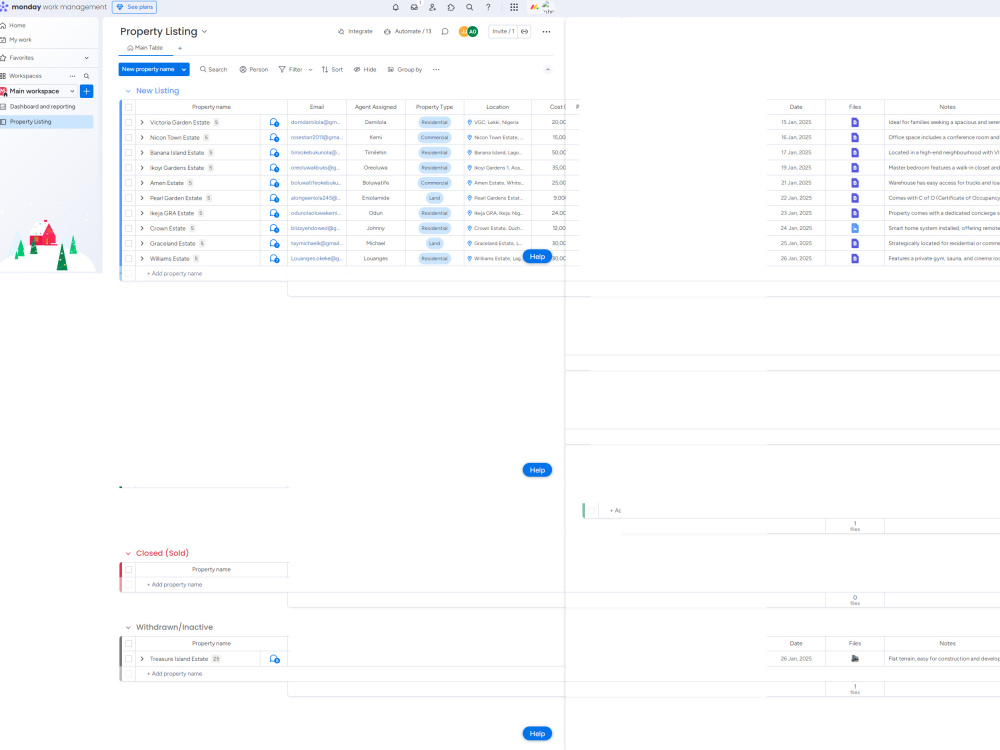Open Main workspace selector dropdown
The height and width of the screenshot is (750, 1000).
(72, 91)
